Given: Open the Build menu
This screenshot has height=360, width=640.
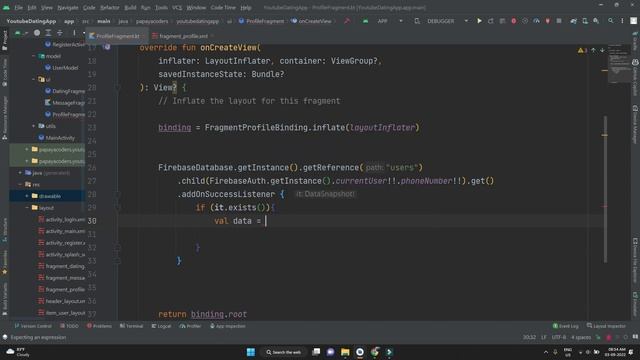Looking at the screenshot, I should click(130, 7).
